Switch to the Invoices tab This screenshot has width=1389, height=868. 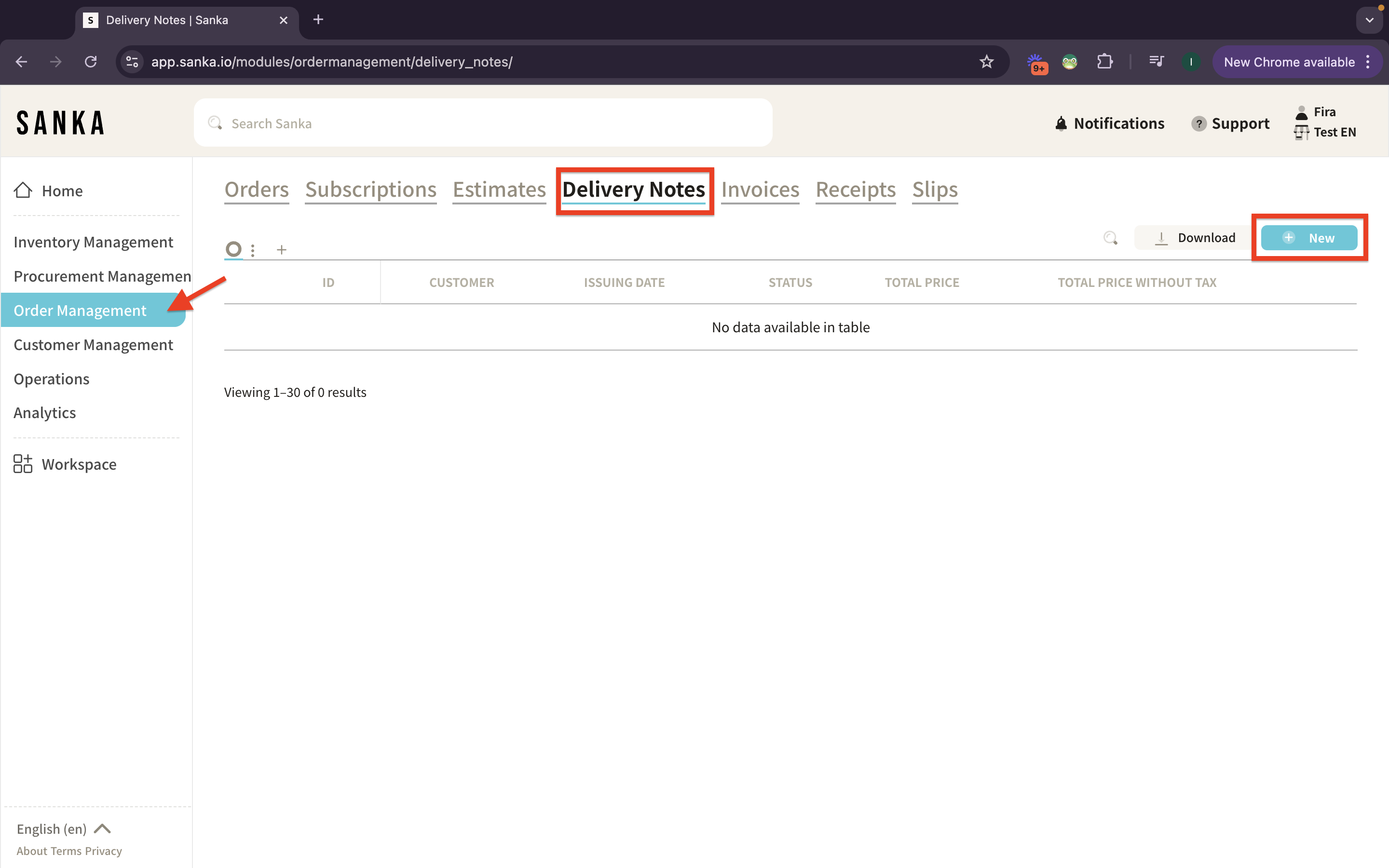point(760,190)
